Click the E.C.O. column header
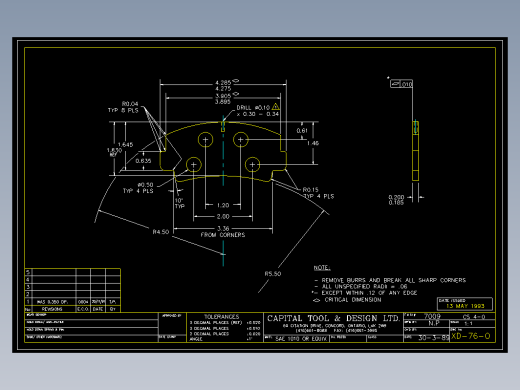 pyautogui.click(x=83, y=309)
